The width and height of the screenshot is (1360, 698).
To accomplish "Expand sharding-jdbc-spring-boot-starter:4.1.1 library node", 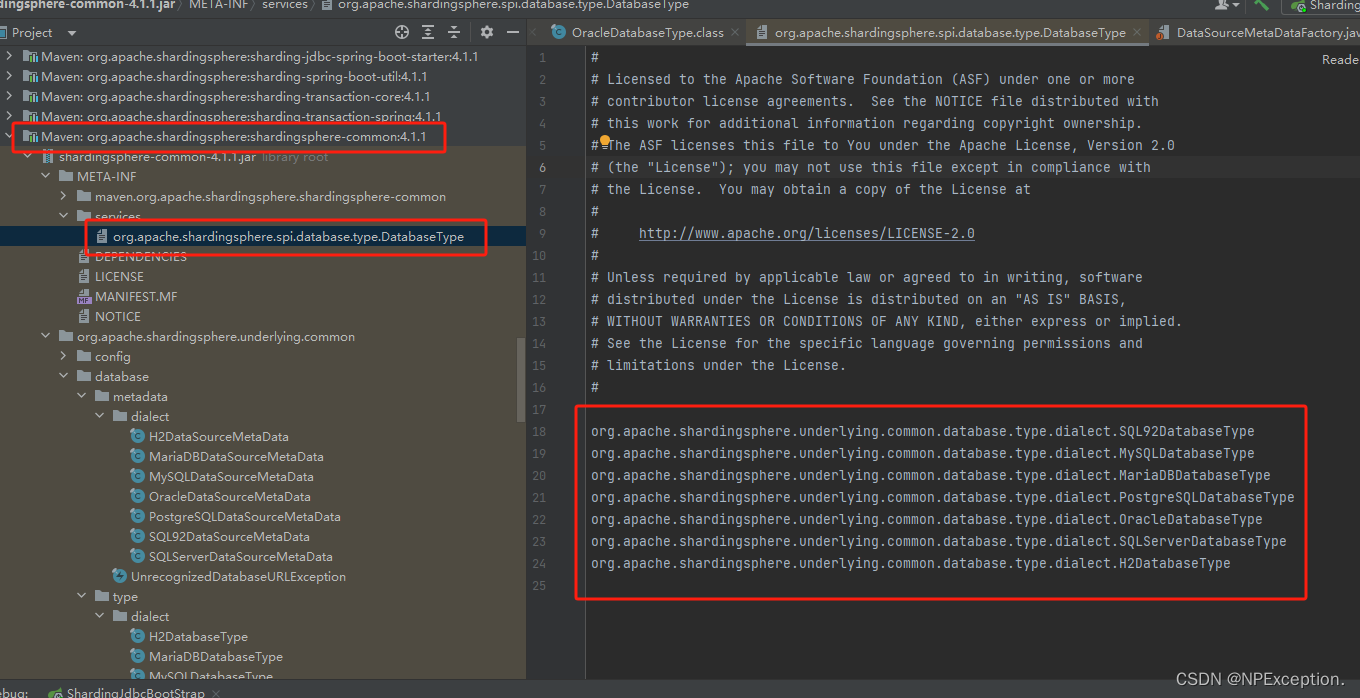I will tap(10, 56).
